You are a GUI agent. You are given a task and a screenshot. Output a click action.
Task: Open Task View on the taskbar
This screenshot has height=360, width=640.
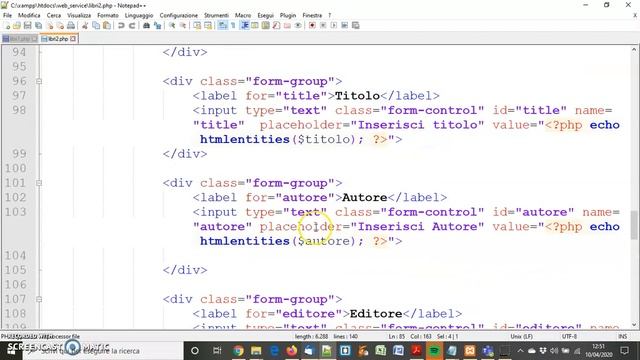click(217, 351)
